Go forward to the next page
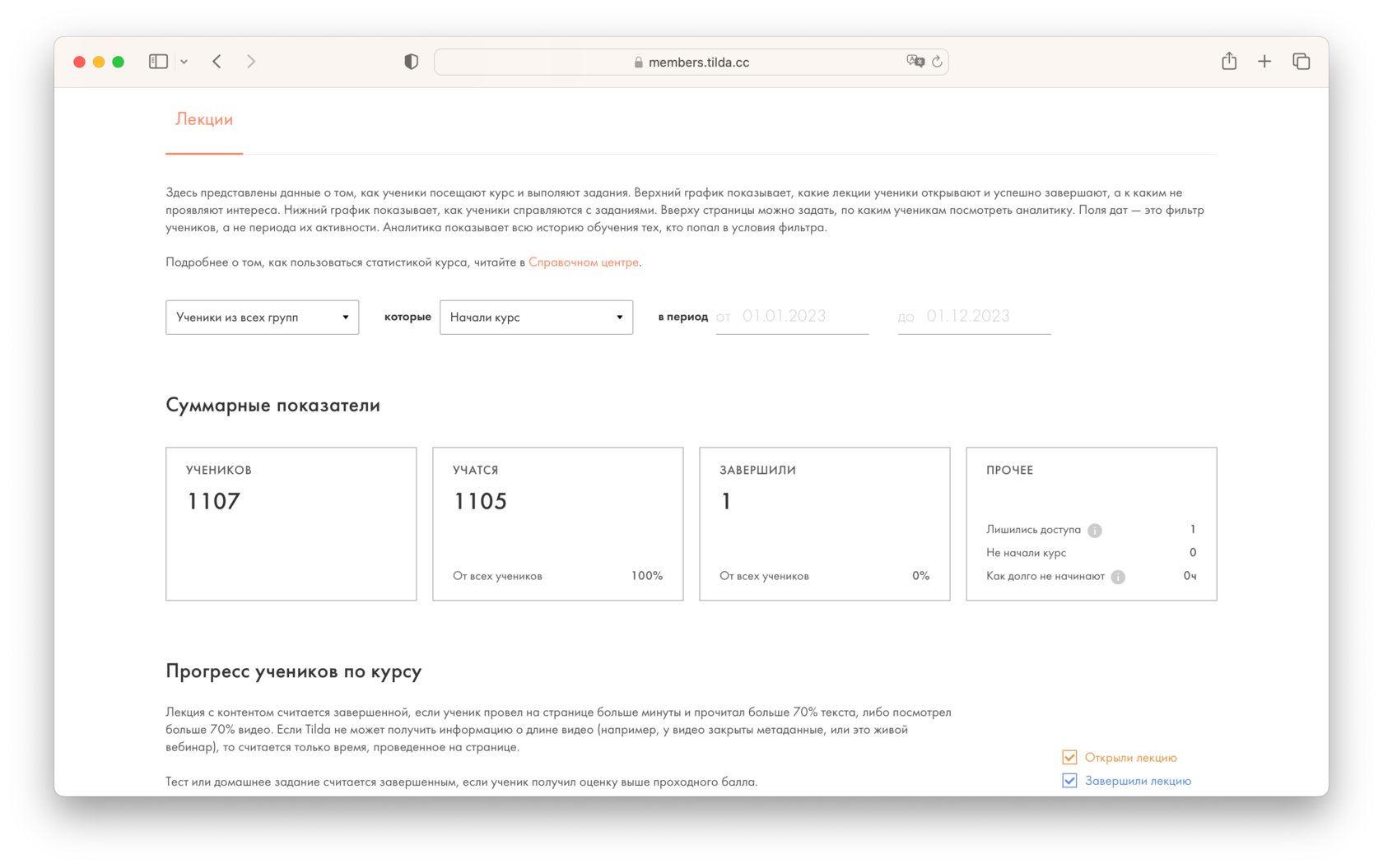The image size is (1383, 868). point(251,62)
